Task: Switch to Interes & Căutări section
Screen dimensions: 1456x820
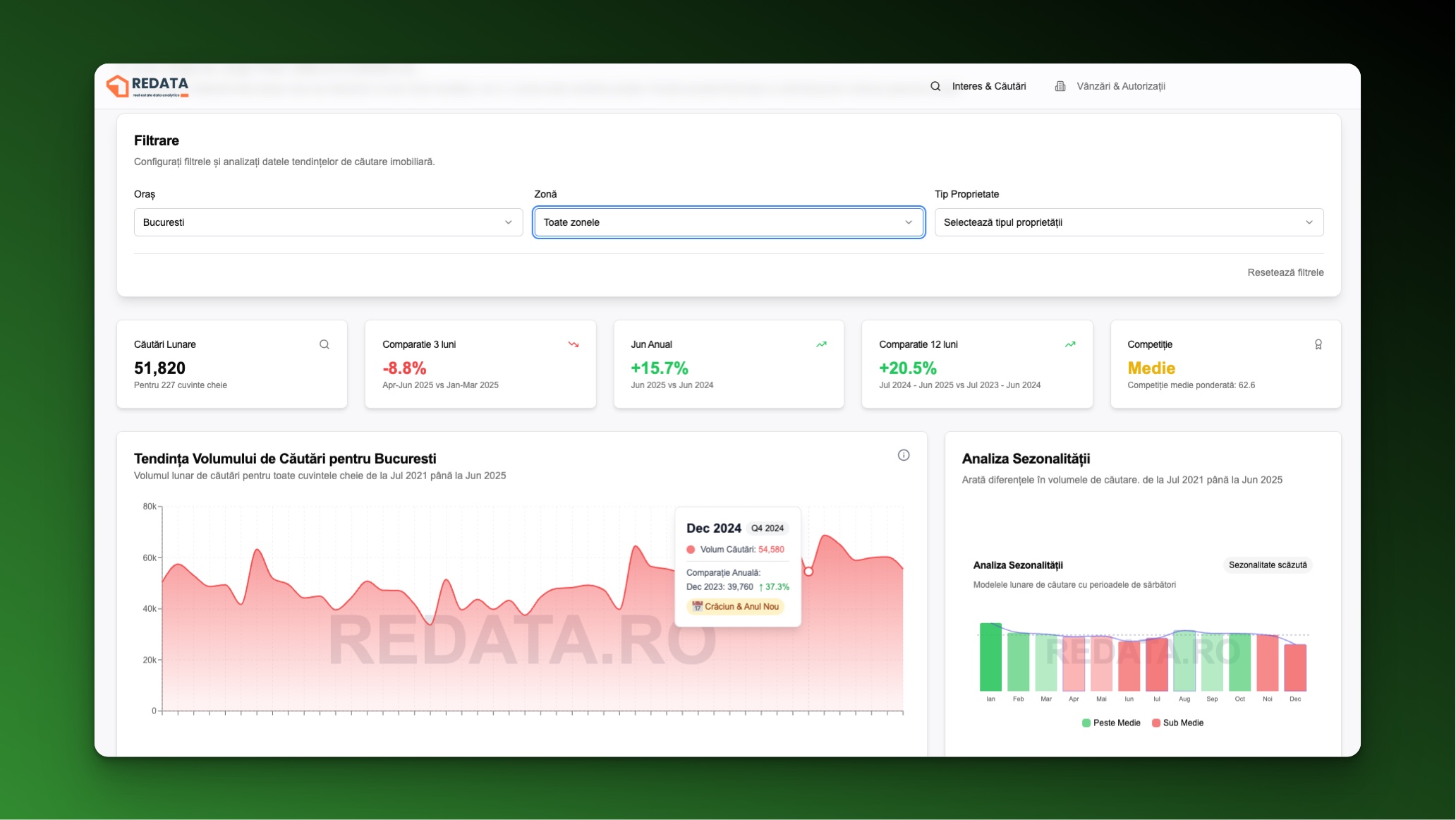Action: pyautogui.click(x=989, y=85)
